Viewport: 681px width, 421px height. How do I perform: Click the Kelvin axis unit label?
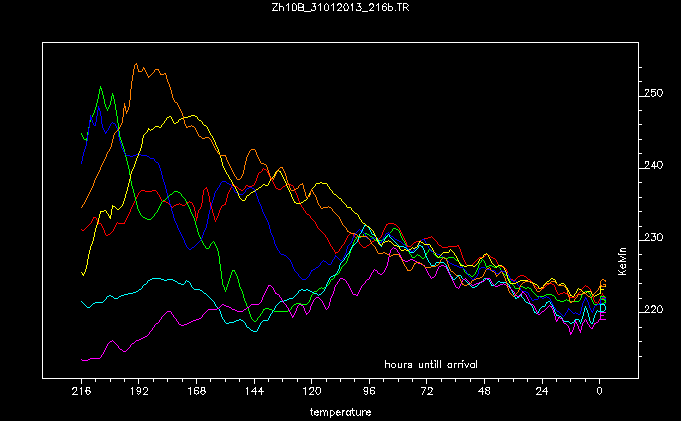point(622,261)
